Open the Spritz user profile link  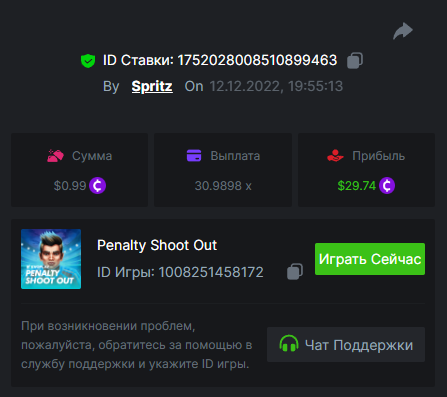tap(152, 86)
